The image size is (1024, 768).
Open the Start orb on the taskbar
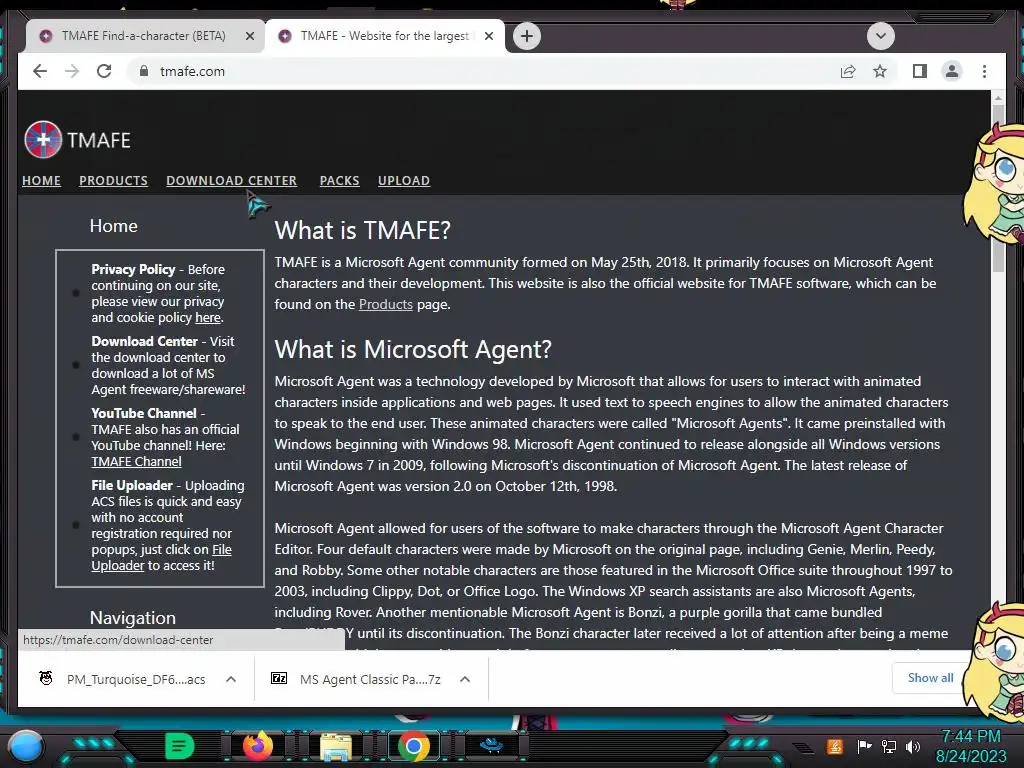pyautogui.click(x=25, y=746)
